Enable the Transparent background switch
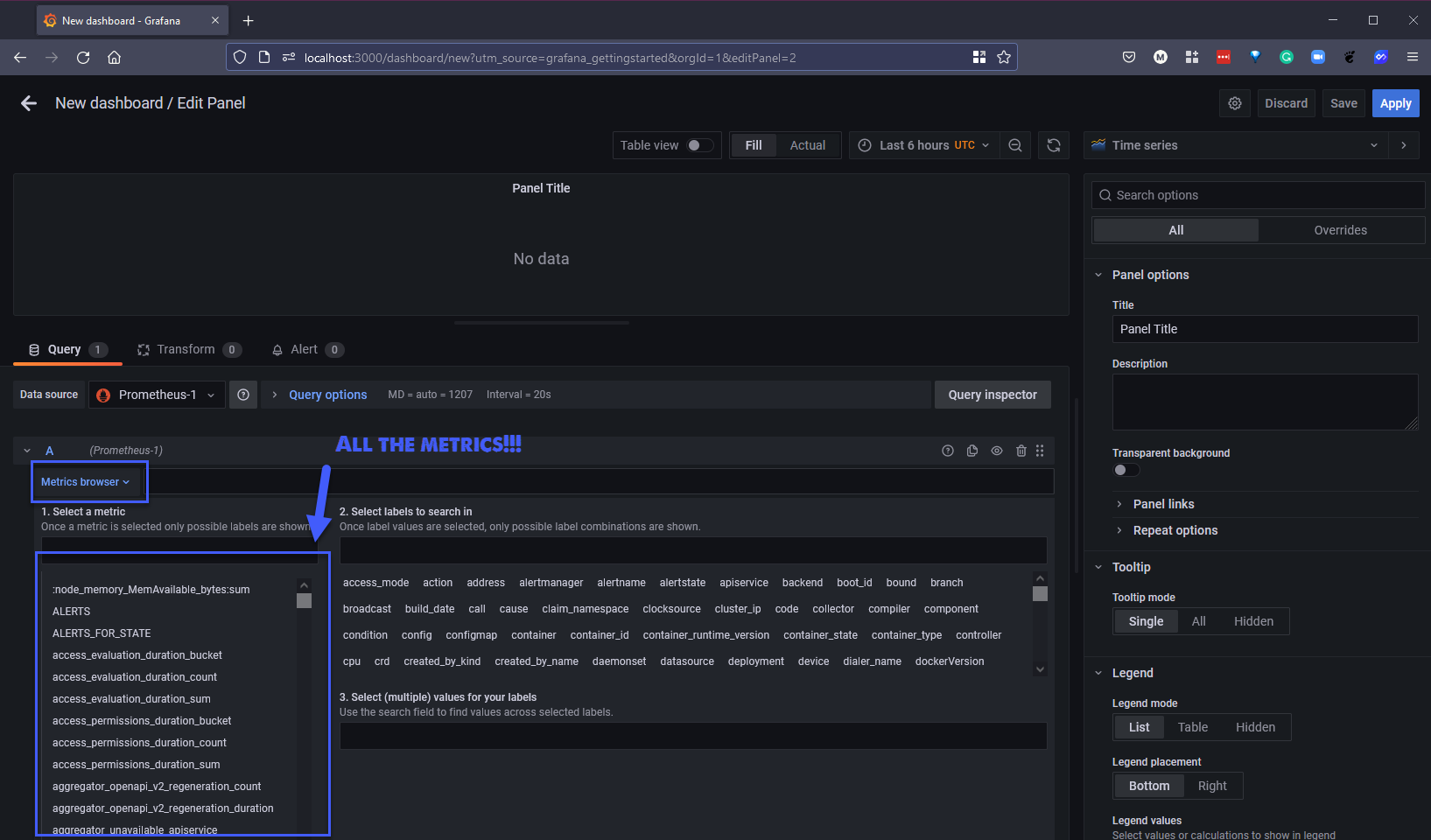This screenshot has height=840, width=1431. click(1126, 470)
